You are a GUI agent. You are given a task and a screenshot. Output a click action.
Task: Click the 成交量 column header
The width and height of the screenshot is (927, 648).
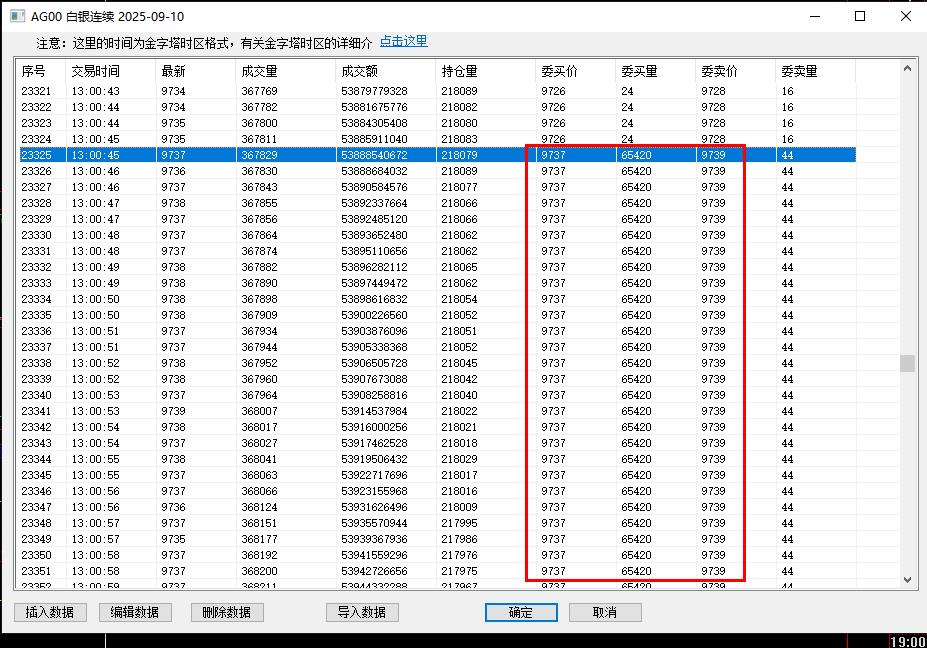[x=259, y=72]
